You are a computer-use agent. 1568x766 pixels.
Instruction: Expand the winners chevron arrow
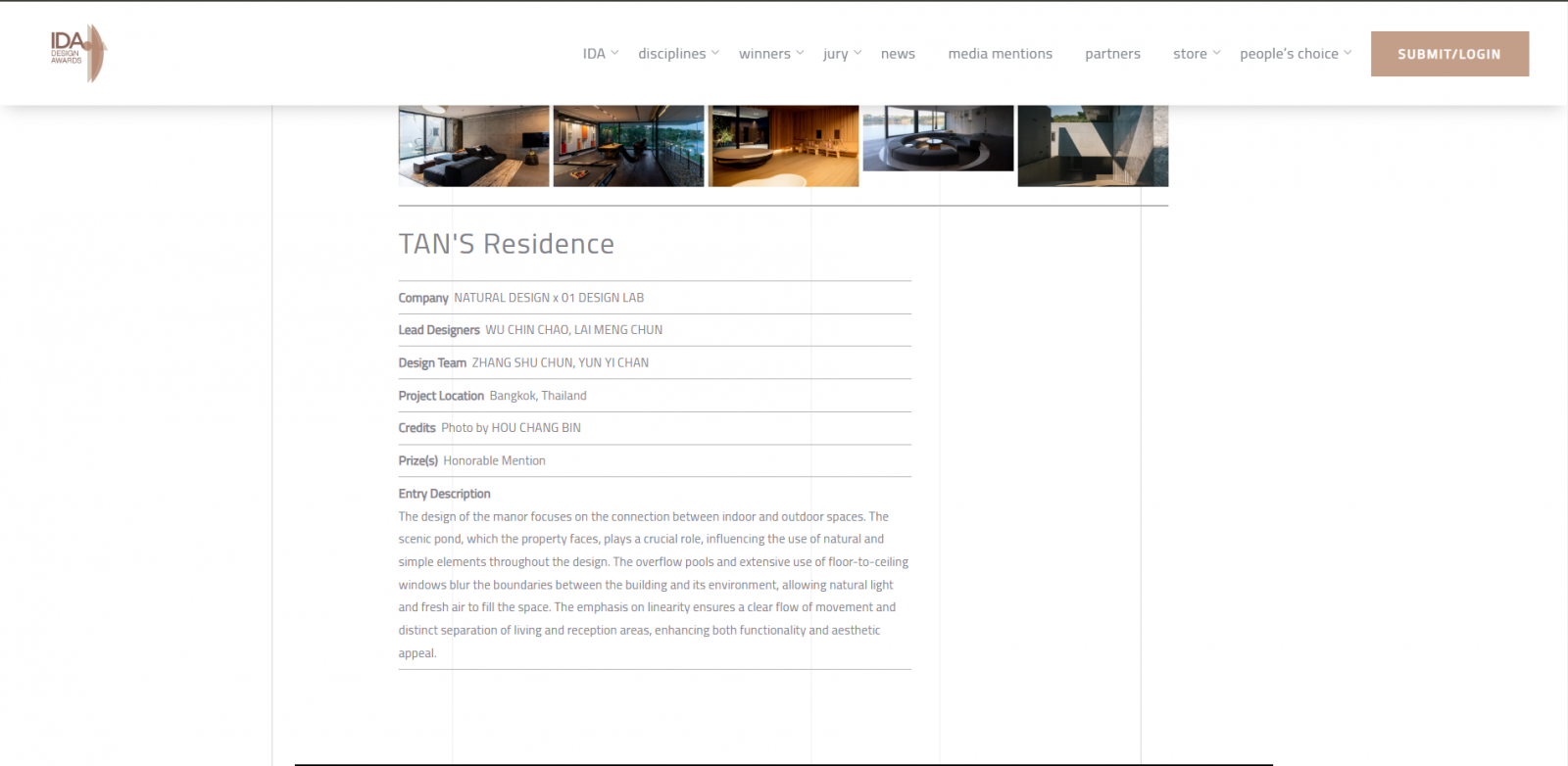pyautogui.click(x=800, y=53)
